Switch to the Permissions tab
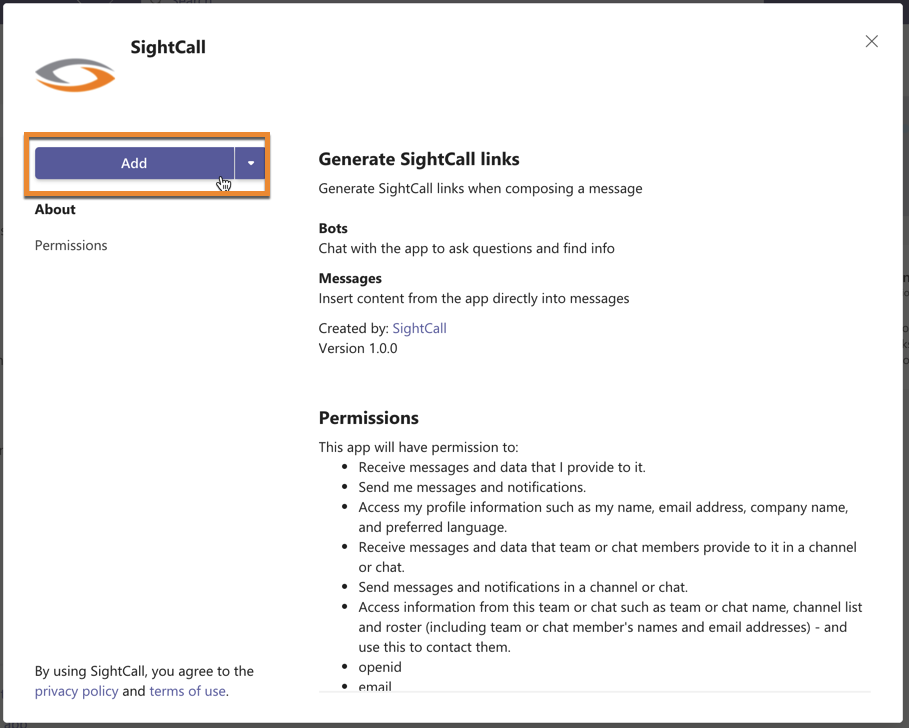 point(71,245)
